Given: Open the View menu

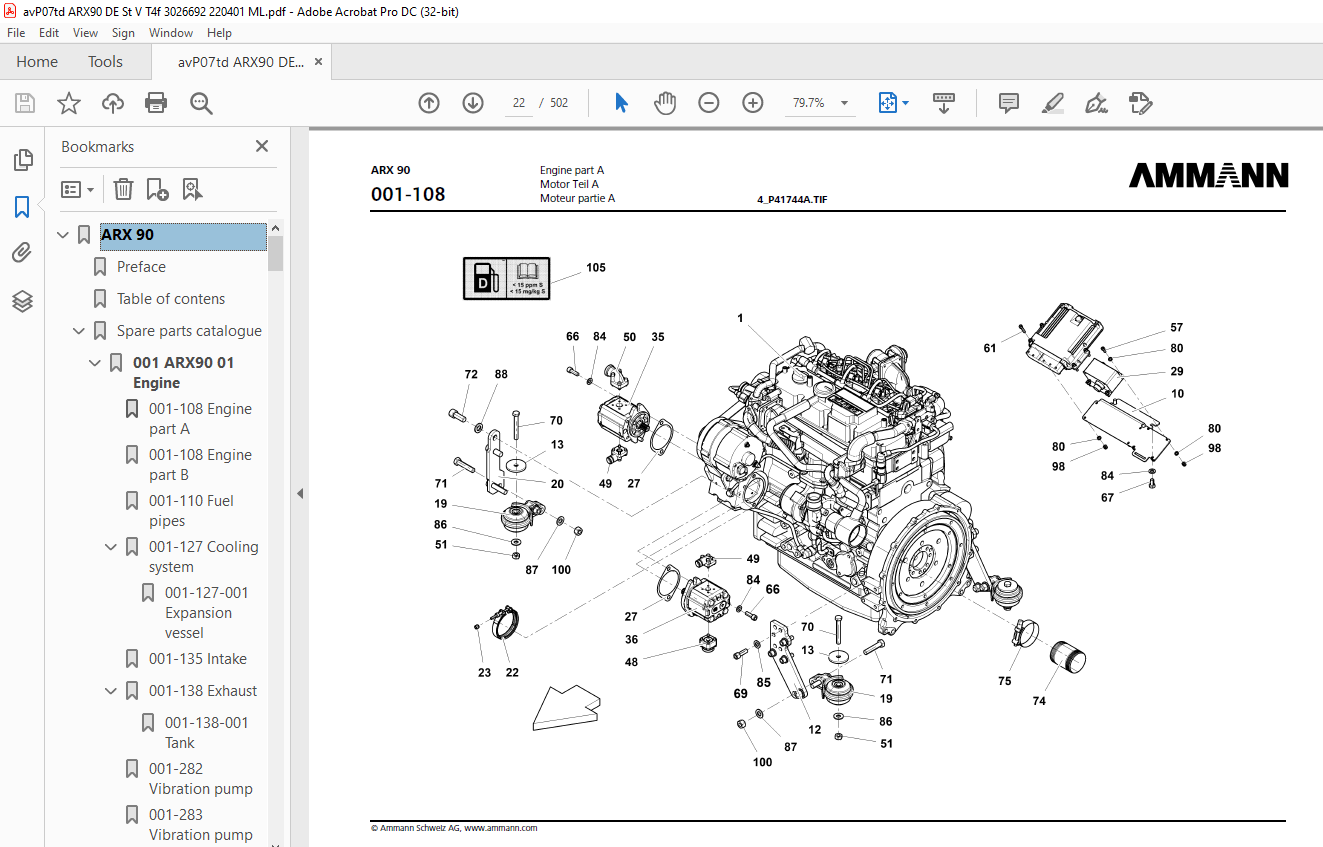Looking at the screenshot, I should (x=86, y=33).
